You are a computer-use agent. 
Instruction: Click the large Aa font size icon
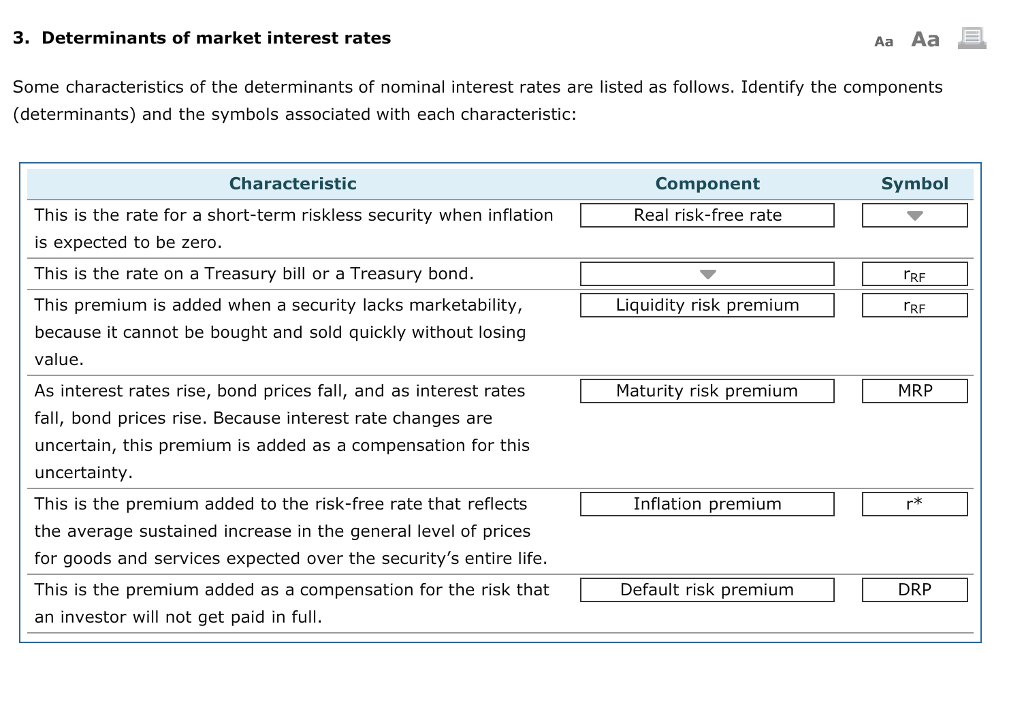pyautogui.click(x=924, y=39)
